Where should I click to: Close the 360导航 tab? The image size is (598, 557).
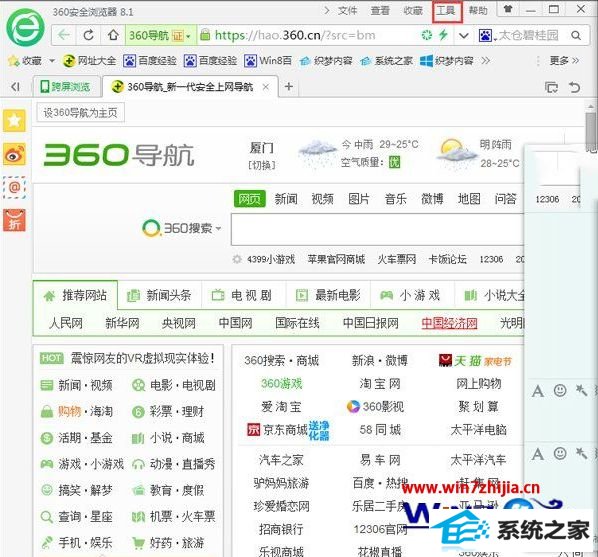(266, 87)
